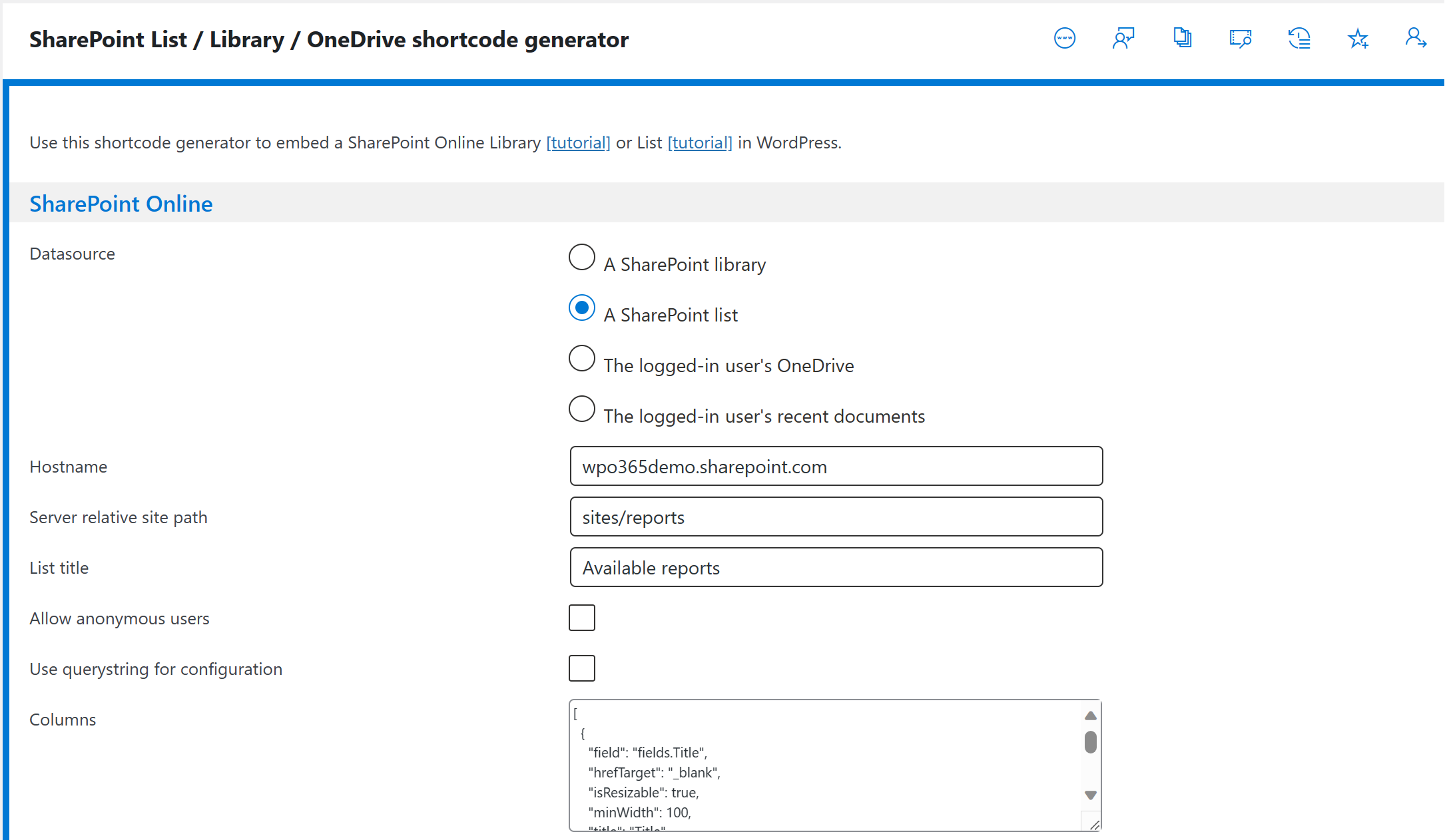Click the Allow anonymous users label
1445x840 pixels.
tap(119, 618)
